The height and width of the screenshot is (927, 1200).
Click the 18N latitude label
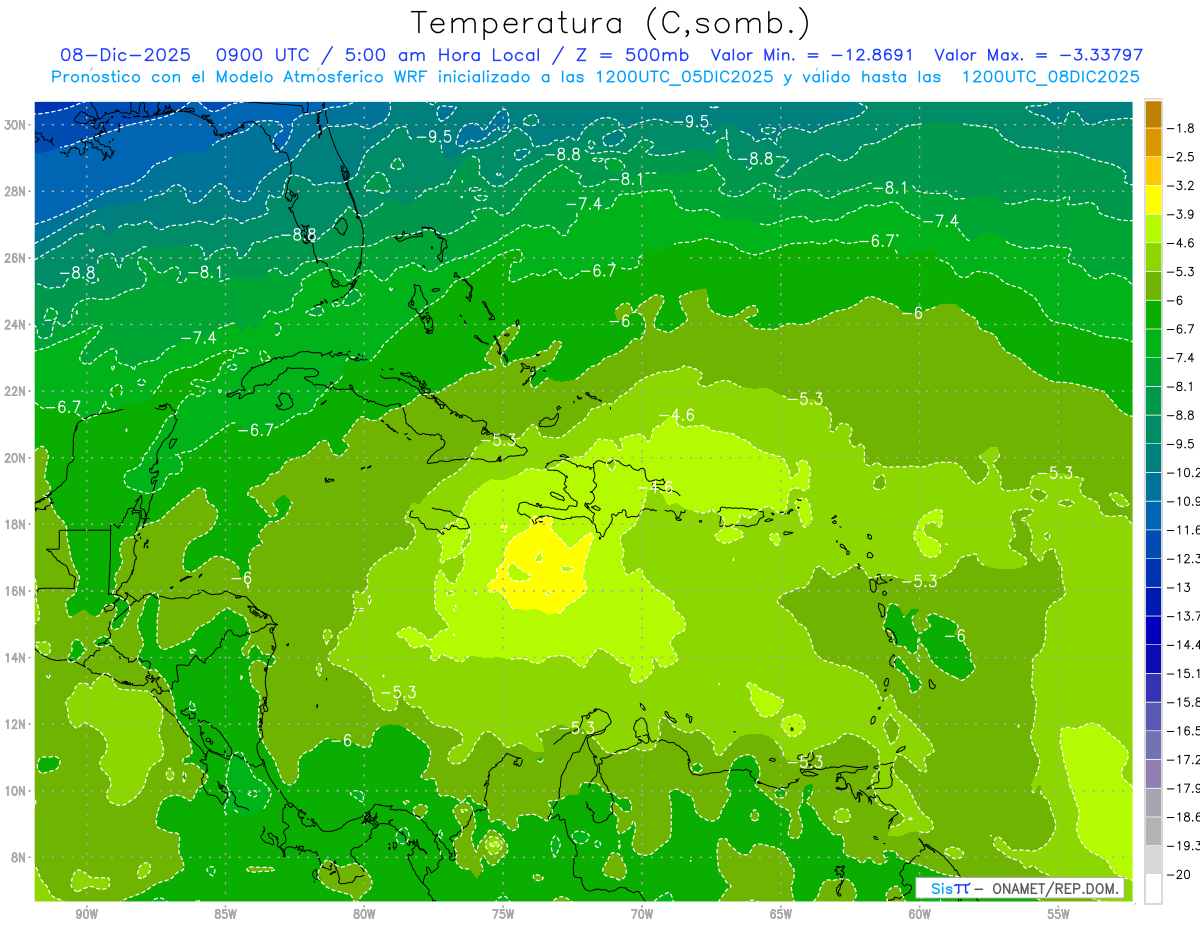(x=16, y=524)
